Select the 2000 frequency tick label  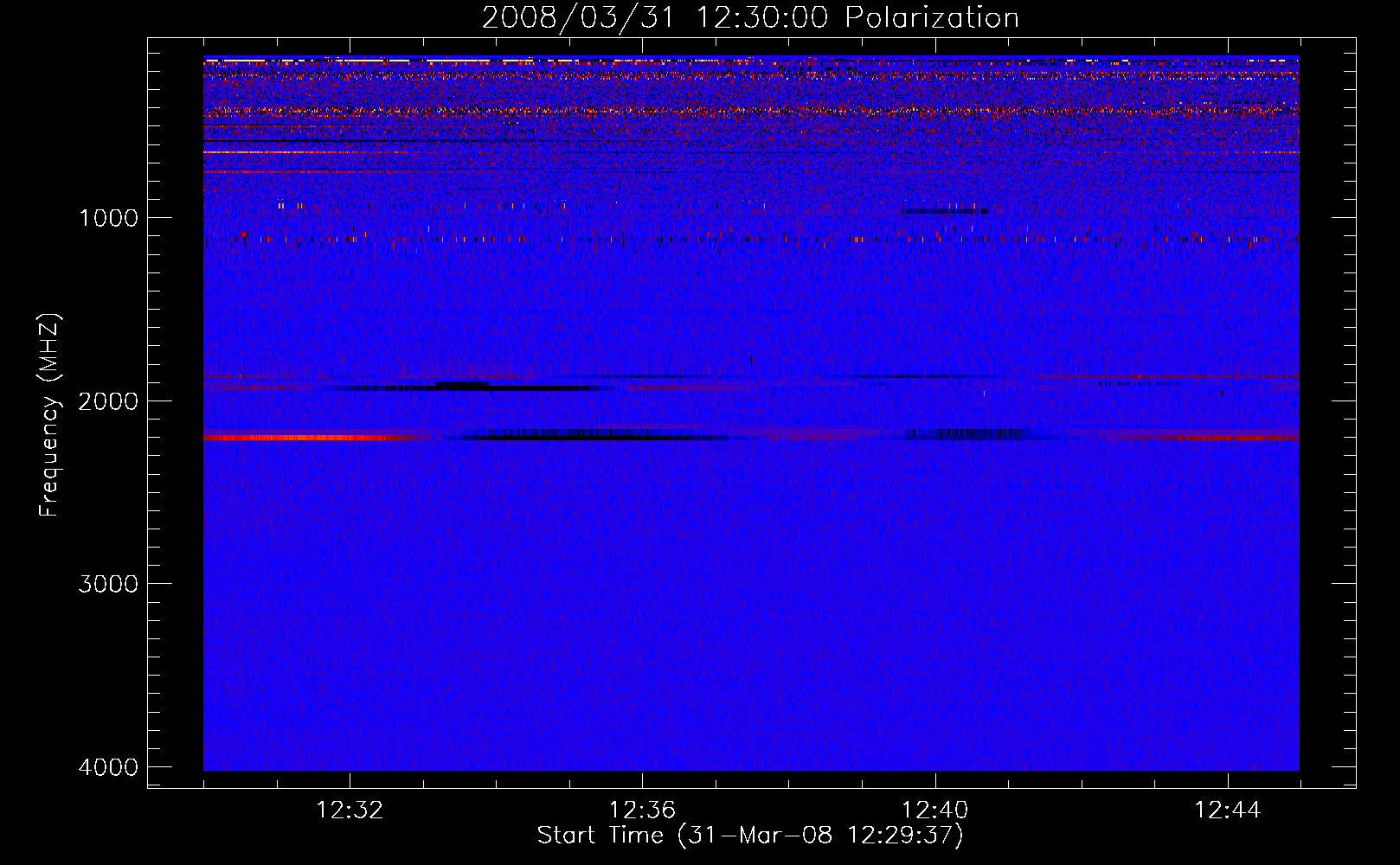point(108,400)
